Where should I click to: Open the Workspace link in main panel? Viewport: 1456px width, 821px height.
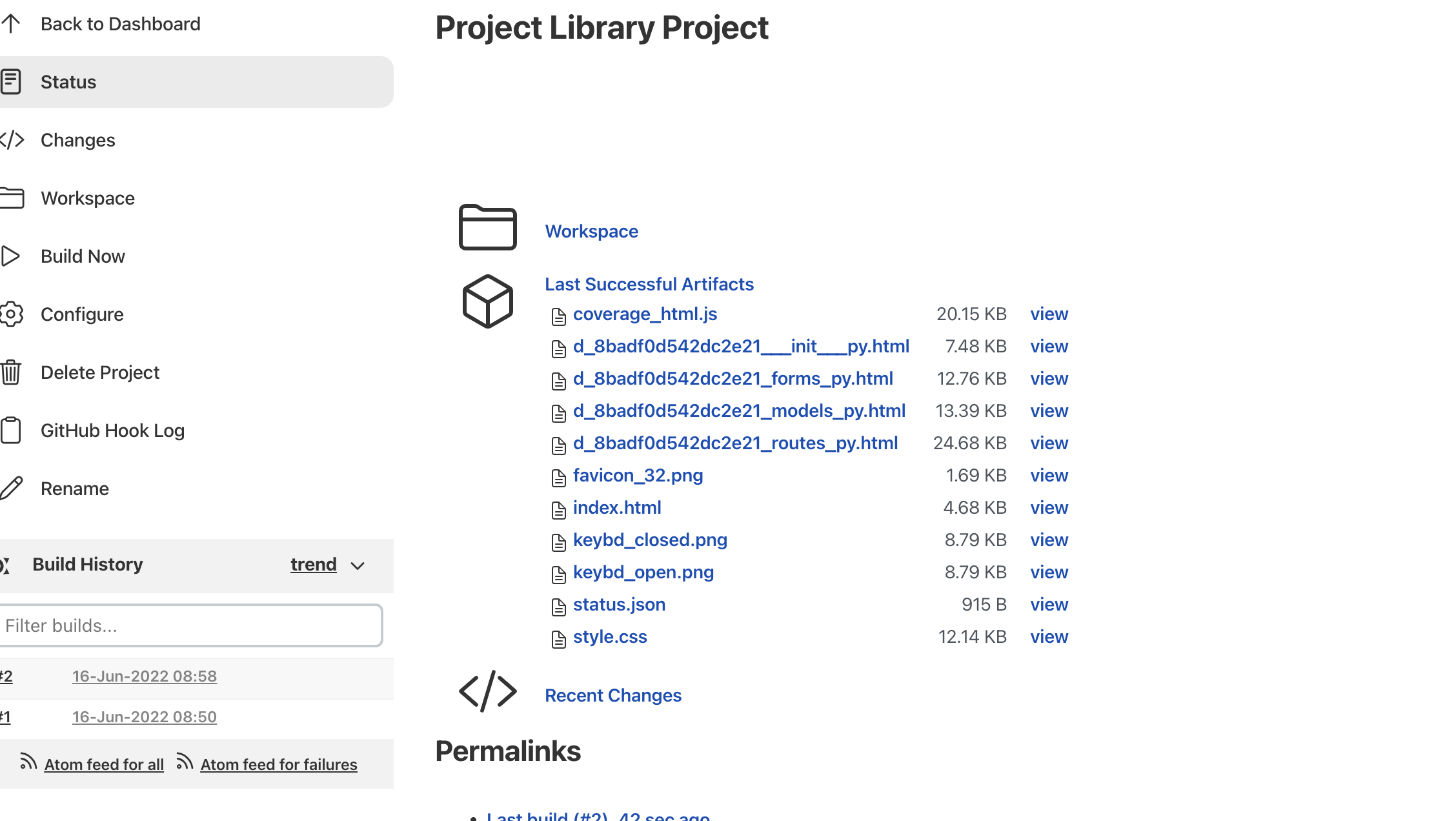591,231
